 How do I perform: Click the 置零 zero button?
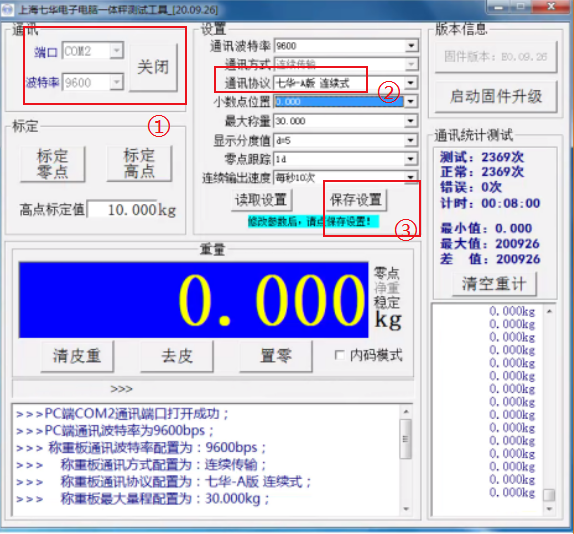(276, 356)
